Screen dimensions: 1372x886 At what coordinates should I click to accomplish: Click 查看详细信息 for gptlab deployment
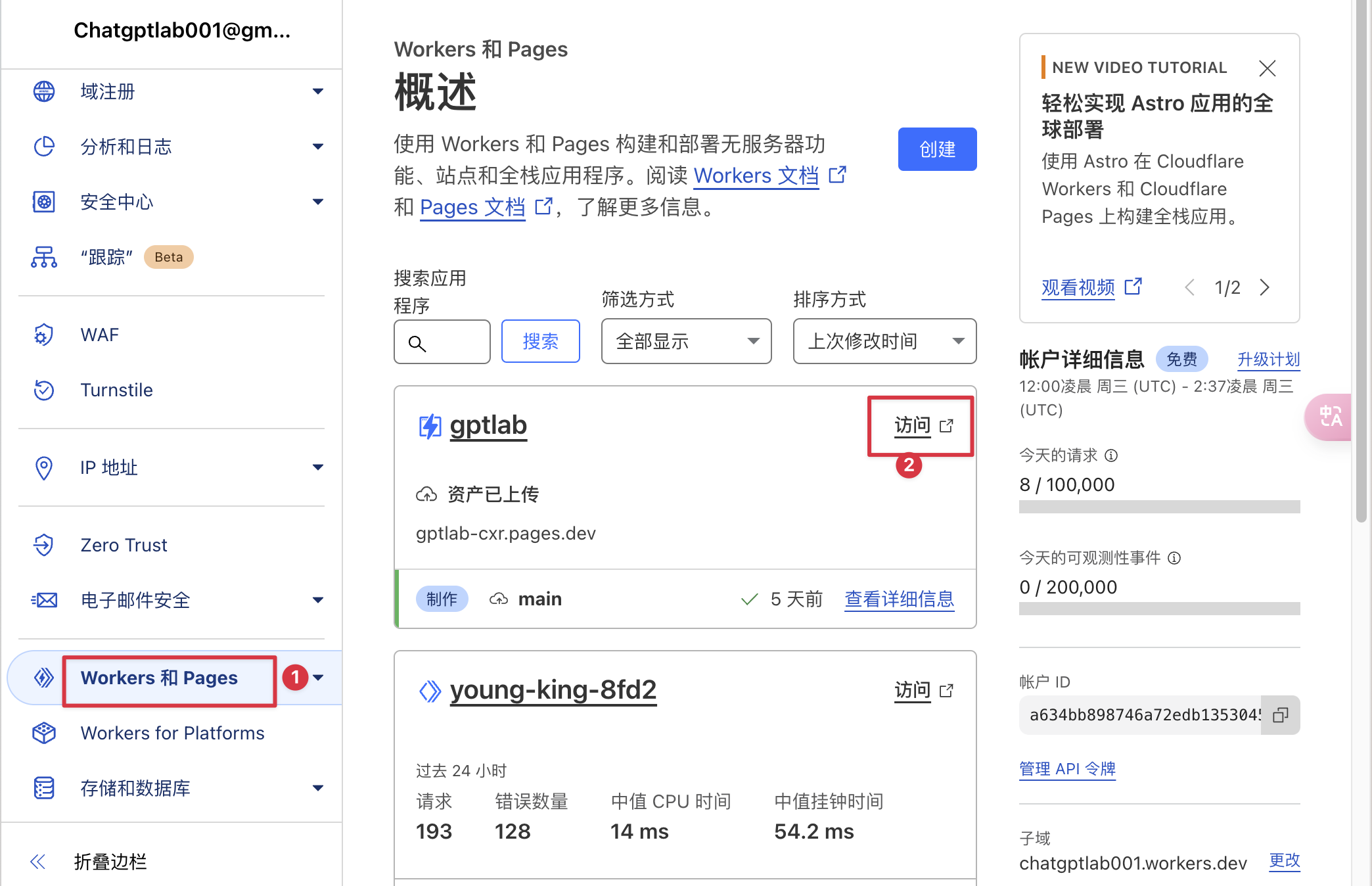pyautogui.click(x=899, y=599)
